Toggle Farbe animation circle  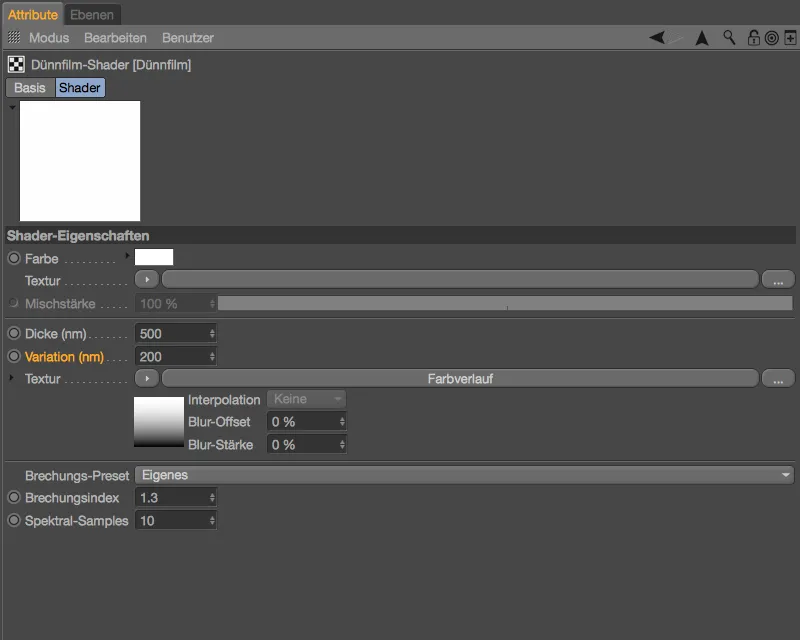pos(14,258)
